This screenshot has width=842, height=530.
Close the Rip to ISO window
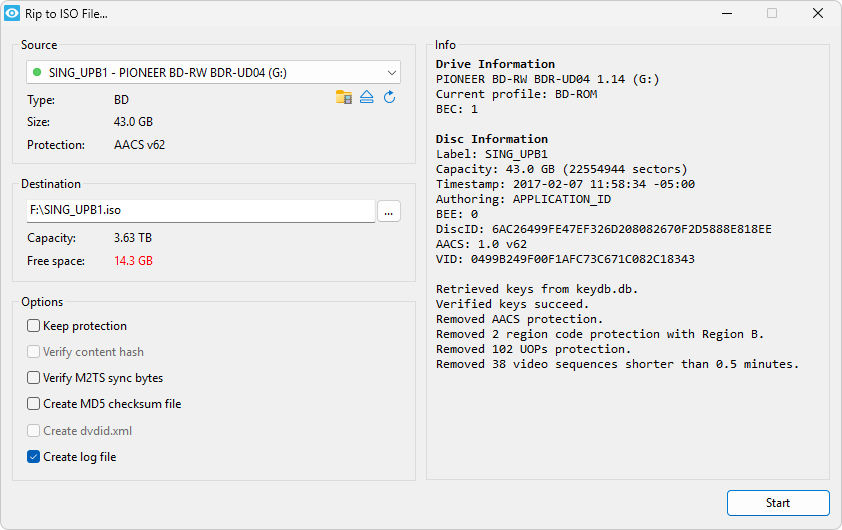[x=817, y=14]
